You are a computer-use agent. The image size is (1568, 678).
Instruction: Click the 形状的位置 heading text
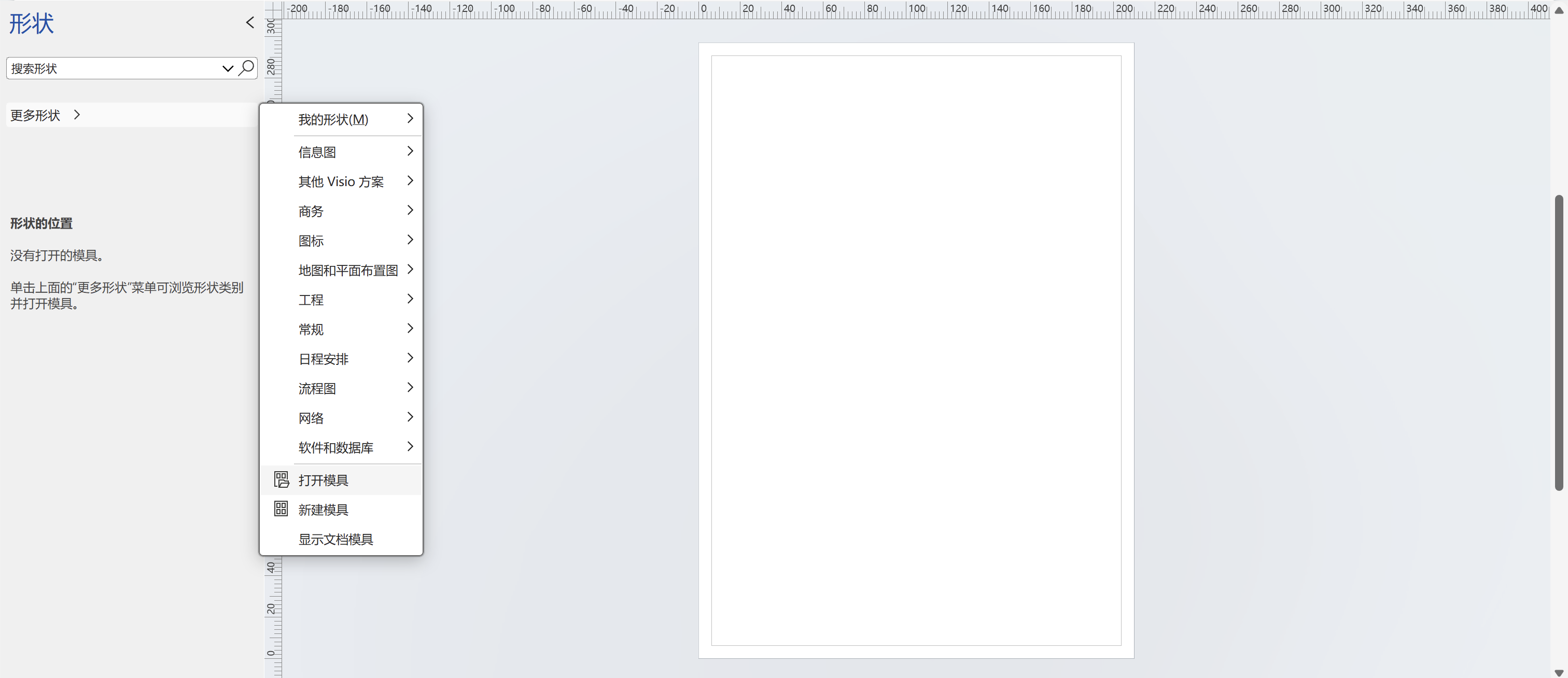[41, 223]
